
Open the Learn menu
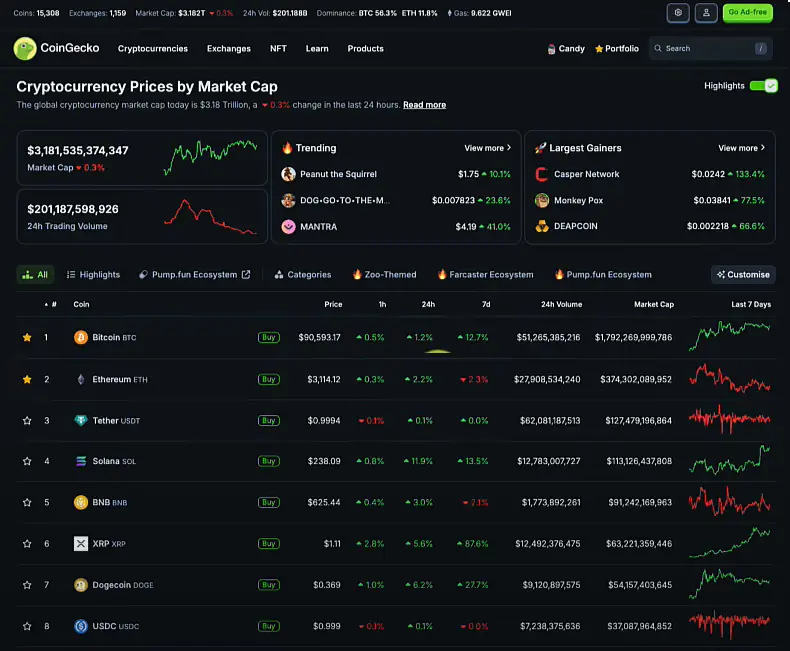coord(317,49)
